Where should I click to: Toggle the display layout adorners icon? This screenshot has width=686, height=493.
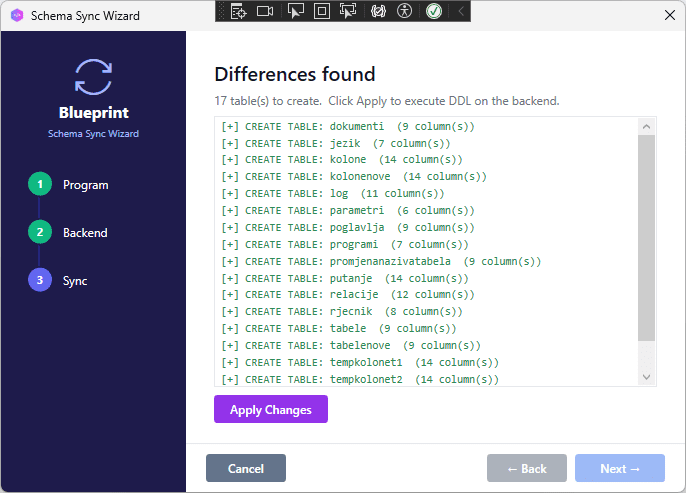pyautogui.click(x=322, y=11)
